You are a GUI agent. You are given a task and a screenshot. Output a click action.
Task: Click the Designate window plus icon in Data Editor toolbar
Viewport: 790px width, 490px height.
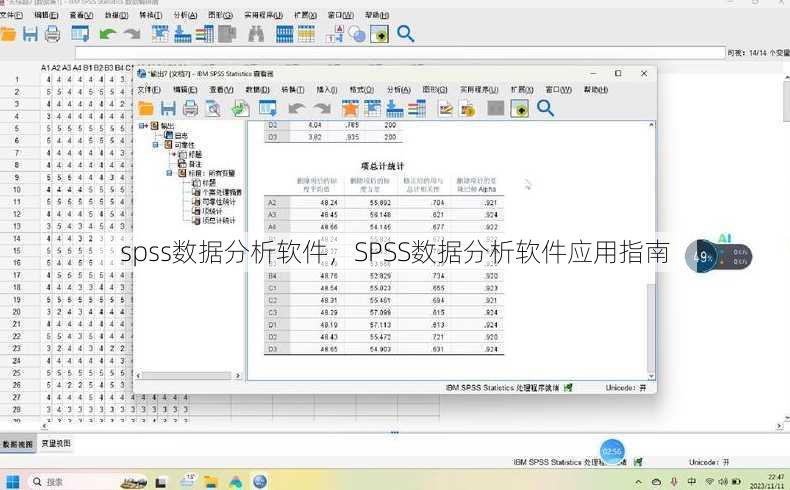[379, 34]
